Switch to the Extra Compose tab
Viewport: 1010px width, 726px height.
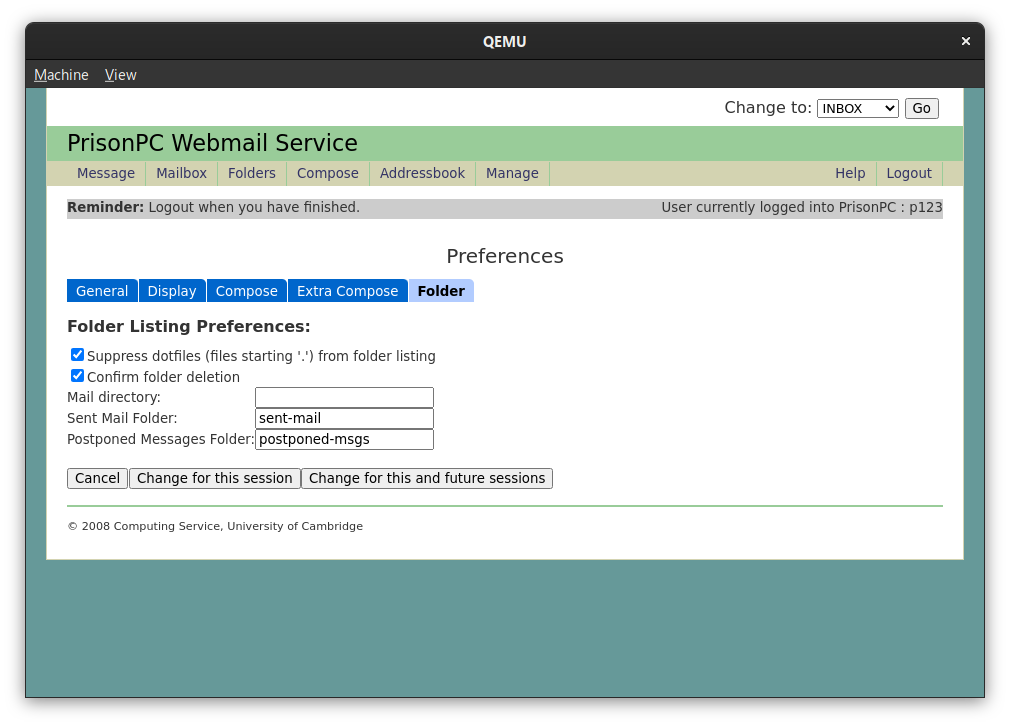pyautogui.click(x=348, y=291)
